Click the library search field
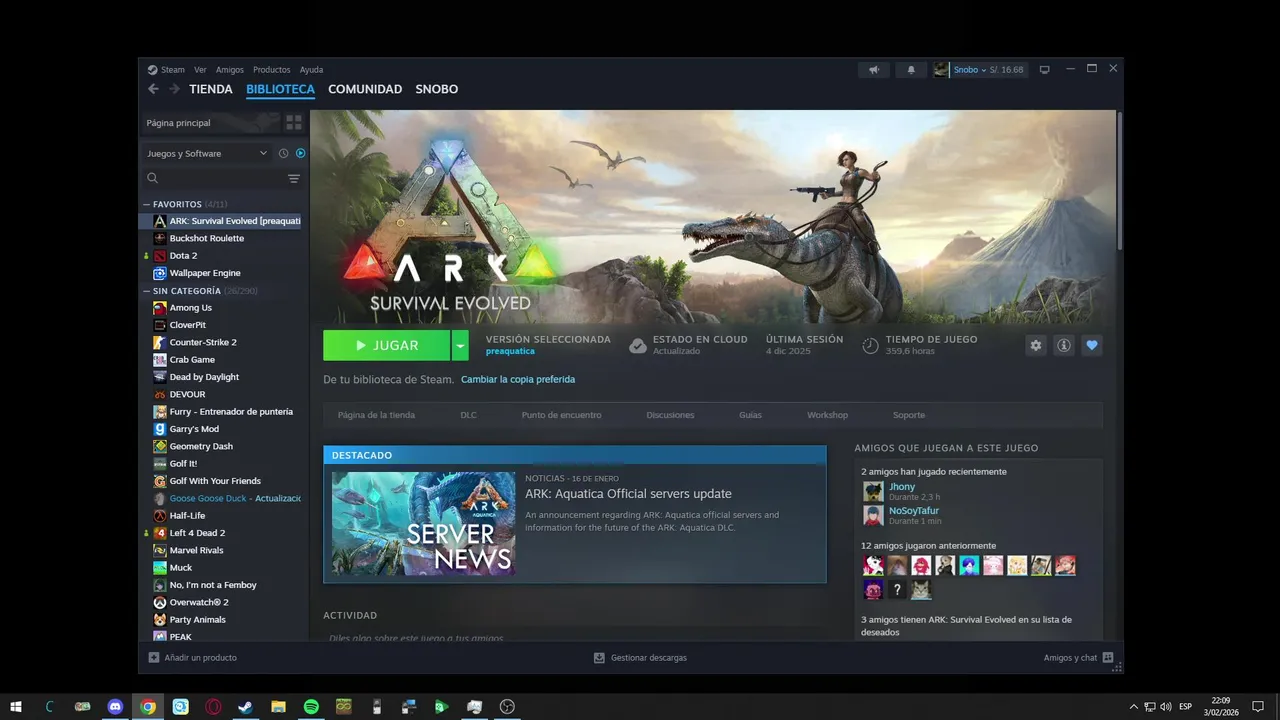Viewport: 1280px width, 720px height. click(x=213, y=178)
